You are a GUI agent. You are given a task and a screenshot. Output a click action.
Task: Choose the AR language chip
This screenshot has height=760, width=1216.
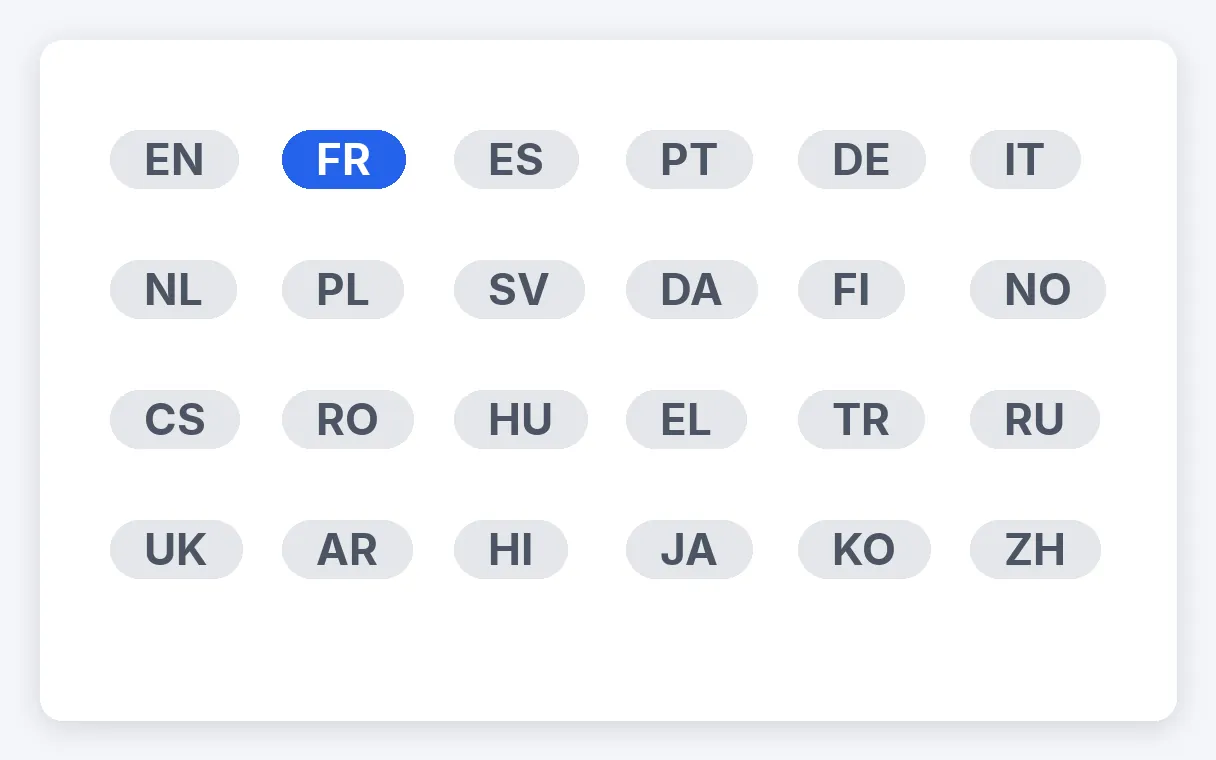coord(347,549)
